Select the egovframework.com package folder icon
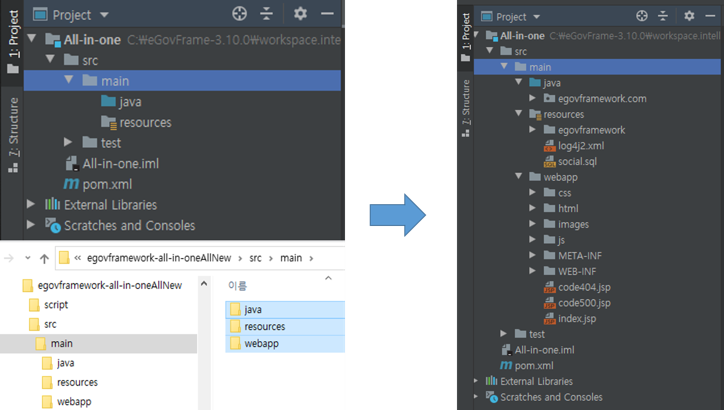724x410 pixels. [549, 98]
